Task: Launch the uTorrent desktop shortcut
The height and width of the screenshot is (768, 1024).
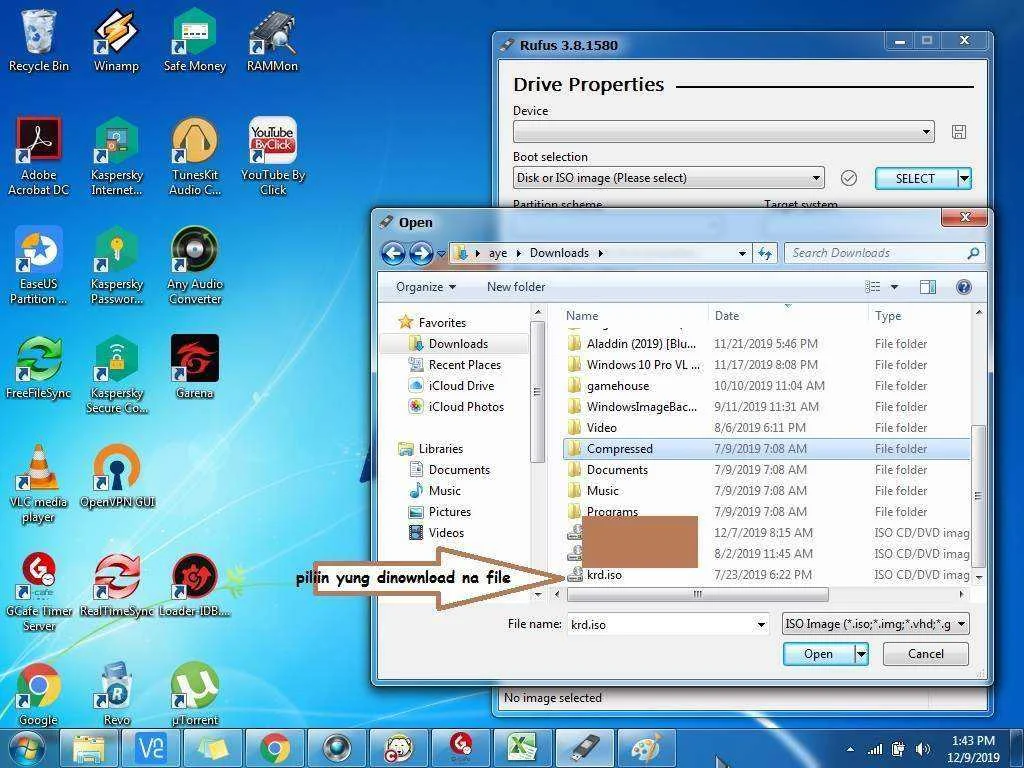Action: click(x=195, y=695)
